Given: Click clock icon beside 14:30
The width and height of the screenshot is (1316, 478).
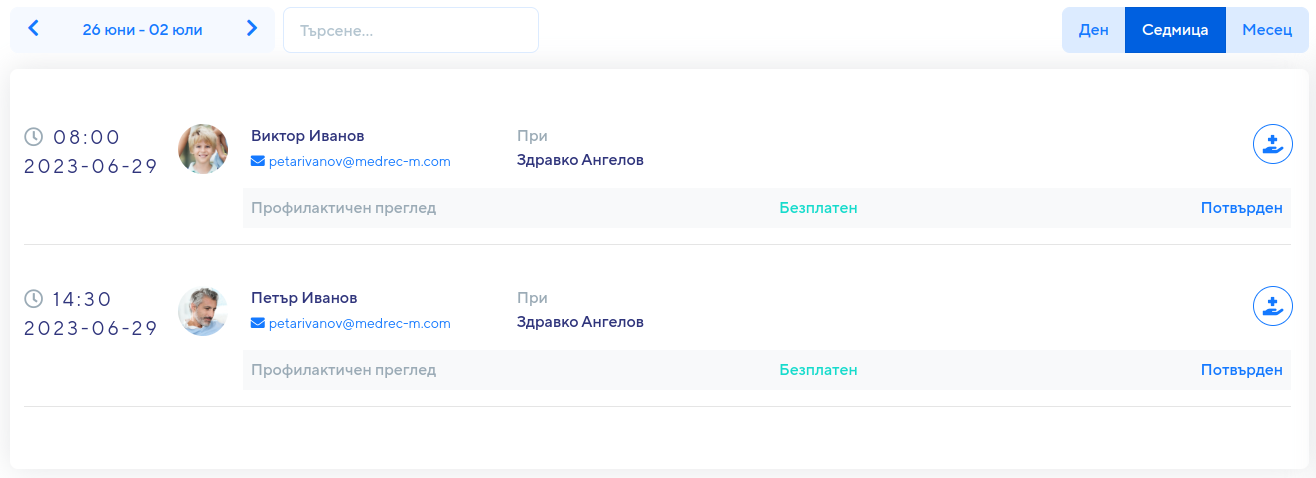Looking at the screenshot, I should point(34,298).
